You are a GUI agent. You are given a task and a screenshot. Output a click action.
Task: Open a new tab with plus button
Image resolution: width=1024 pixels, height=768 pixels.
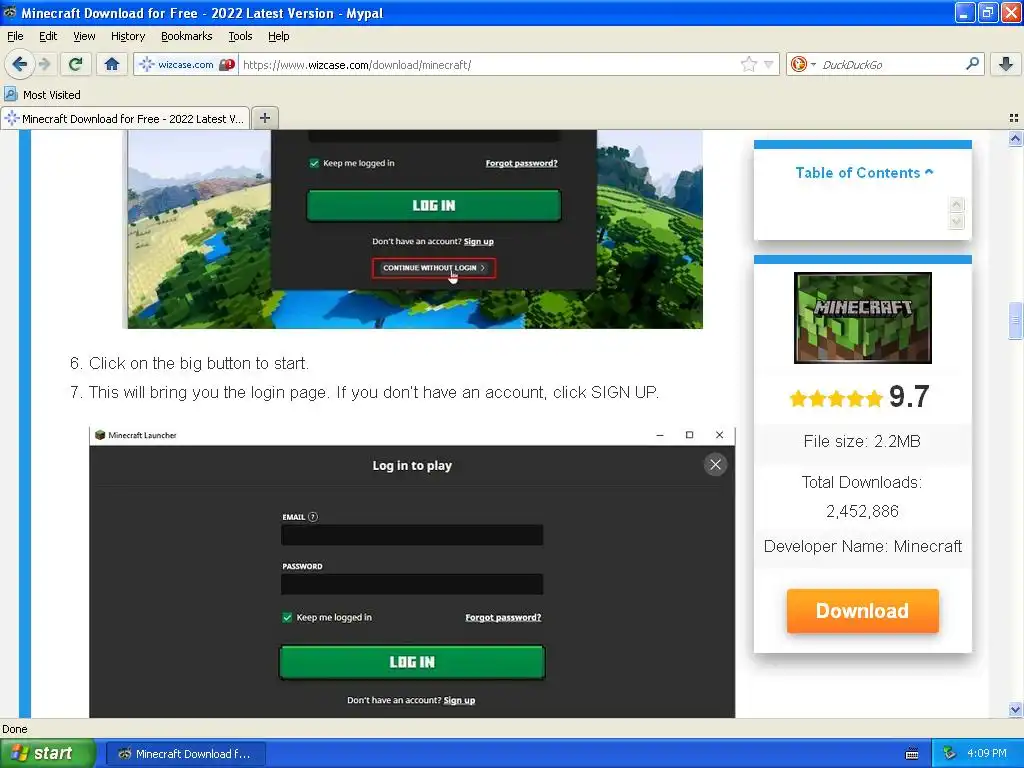(x=264, y=118)
